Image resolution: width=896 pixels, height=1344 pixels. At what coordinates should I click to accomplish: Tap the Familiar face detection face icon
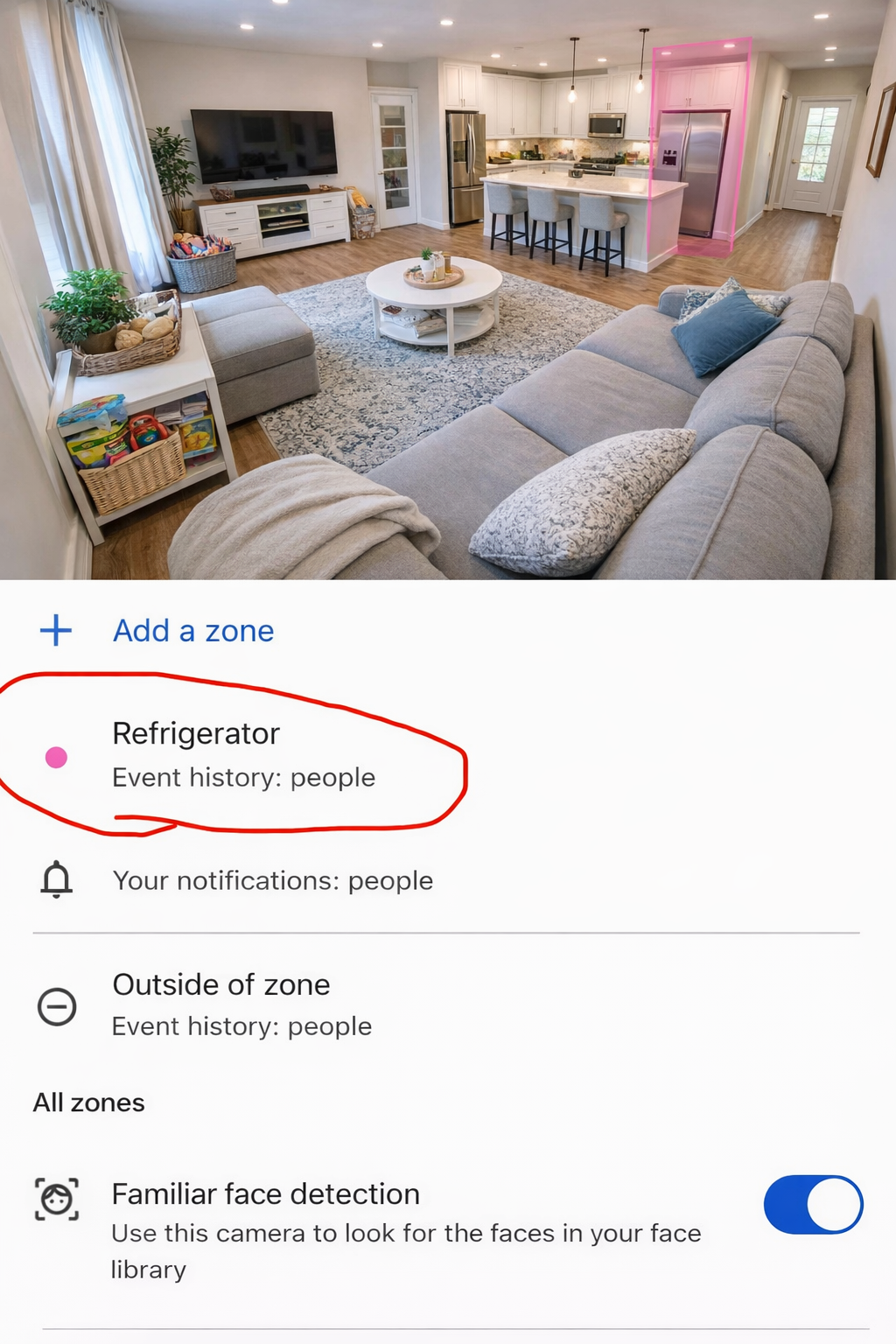(x=57, y=1199)
